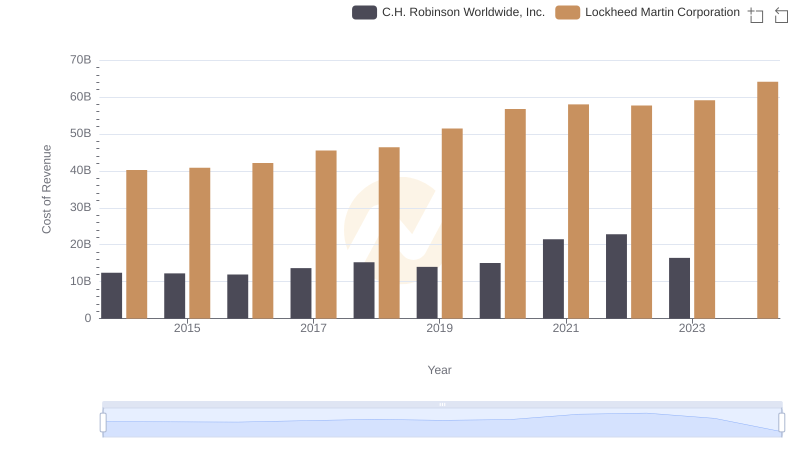The image size is (800, 461).
Task: Click the 2021 x-axis label
Action: 566,328
